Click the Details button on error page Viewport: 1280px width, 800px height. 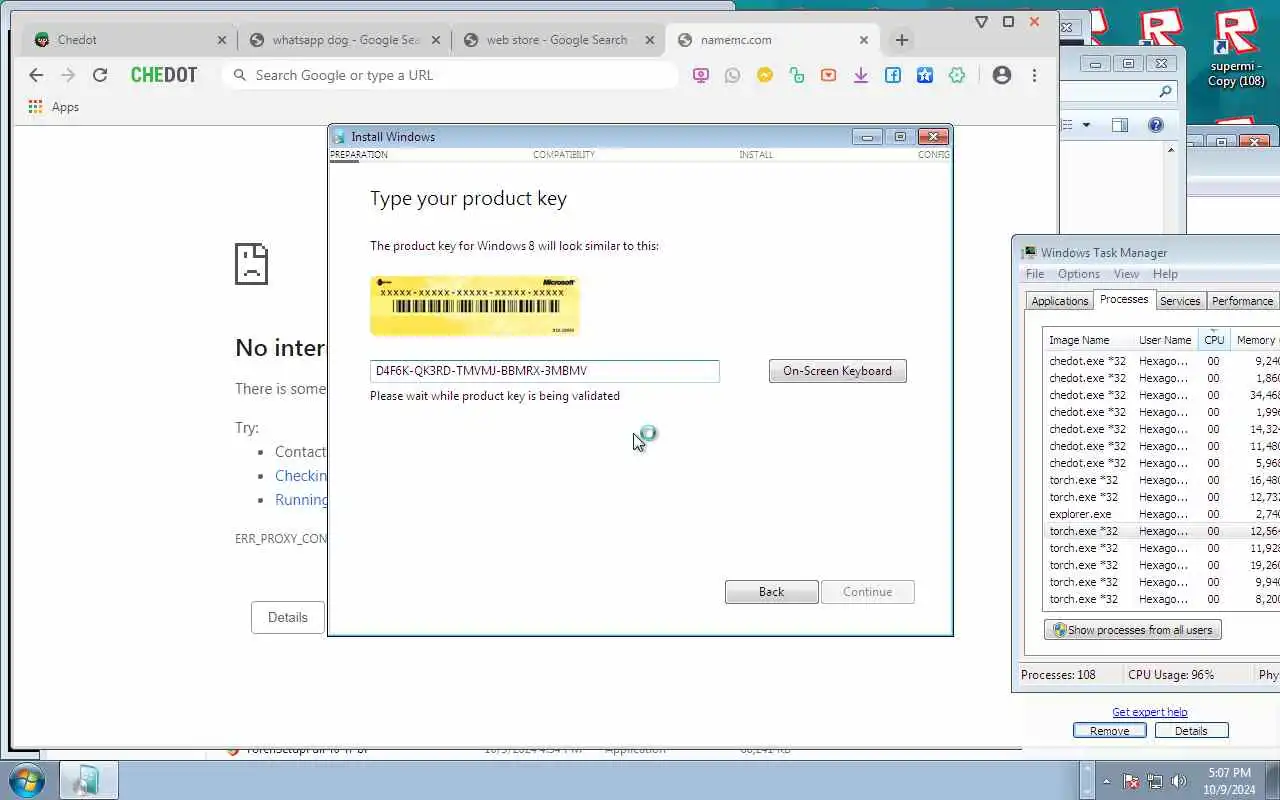tap(288, 617)
